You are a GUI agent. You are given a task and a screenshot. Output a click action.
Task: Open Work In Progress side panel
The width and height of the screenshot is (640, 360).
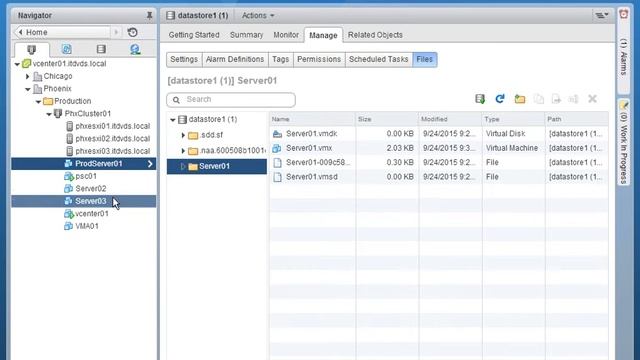(x=624, y=143)
